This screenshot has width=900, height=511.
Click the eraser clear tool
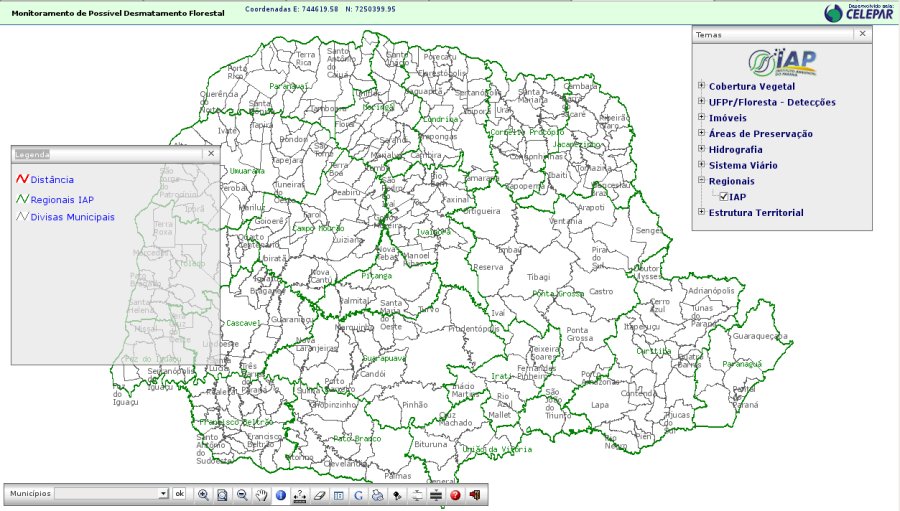(320, 494)
